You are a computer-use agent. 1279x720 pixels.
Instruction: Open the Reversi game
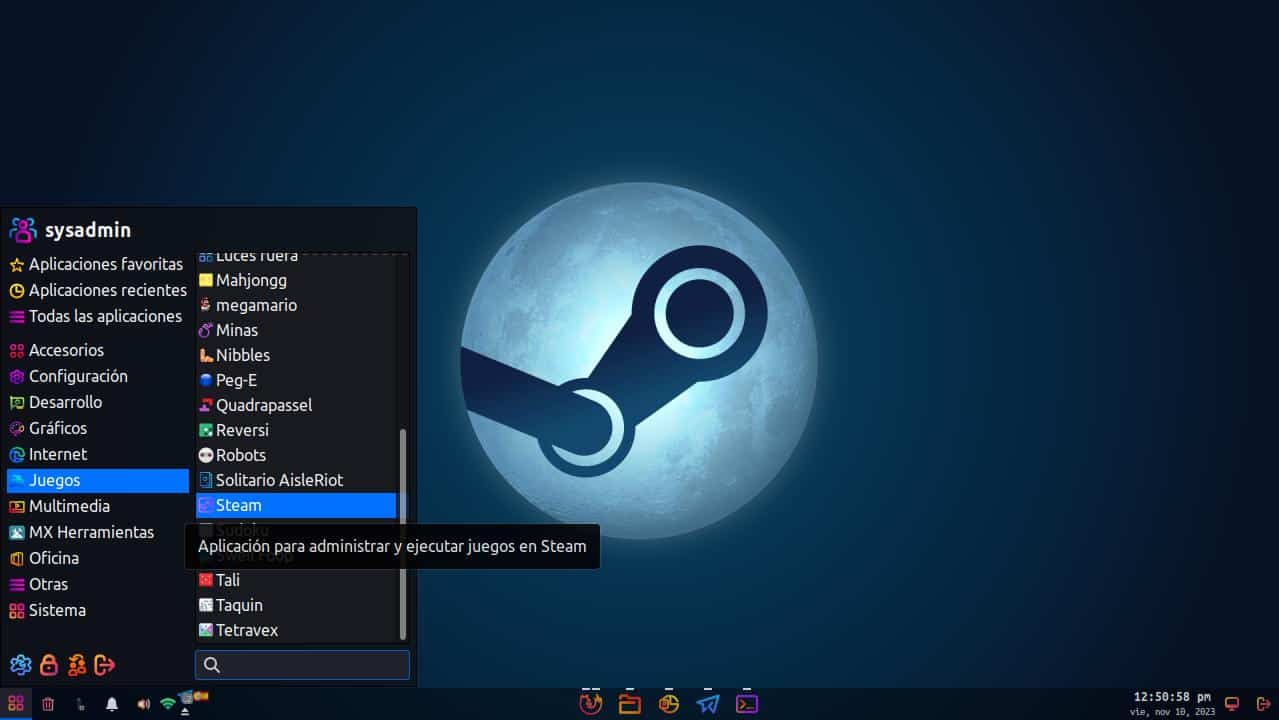[296, 430]
